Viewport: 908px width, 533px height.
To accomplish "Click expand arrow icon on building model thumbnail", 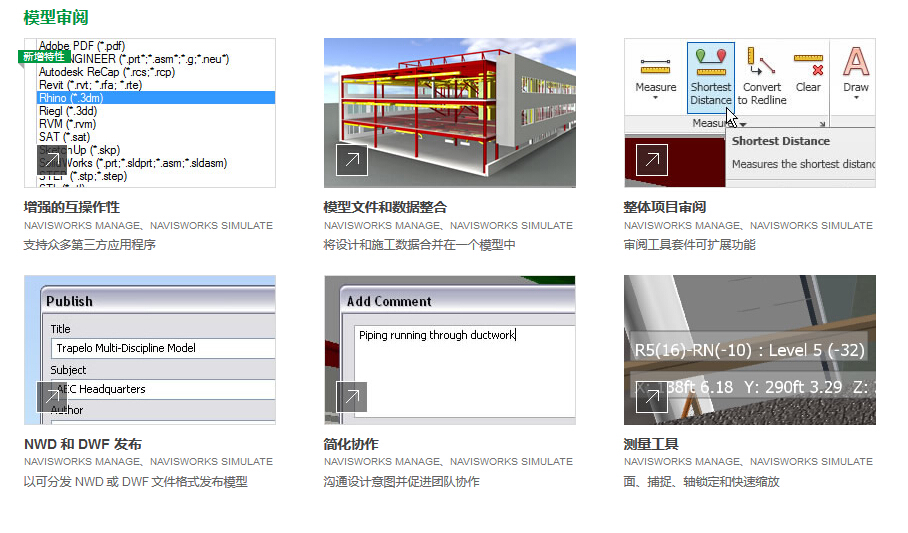I will [352, 160].
